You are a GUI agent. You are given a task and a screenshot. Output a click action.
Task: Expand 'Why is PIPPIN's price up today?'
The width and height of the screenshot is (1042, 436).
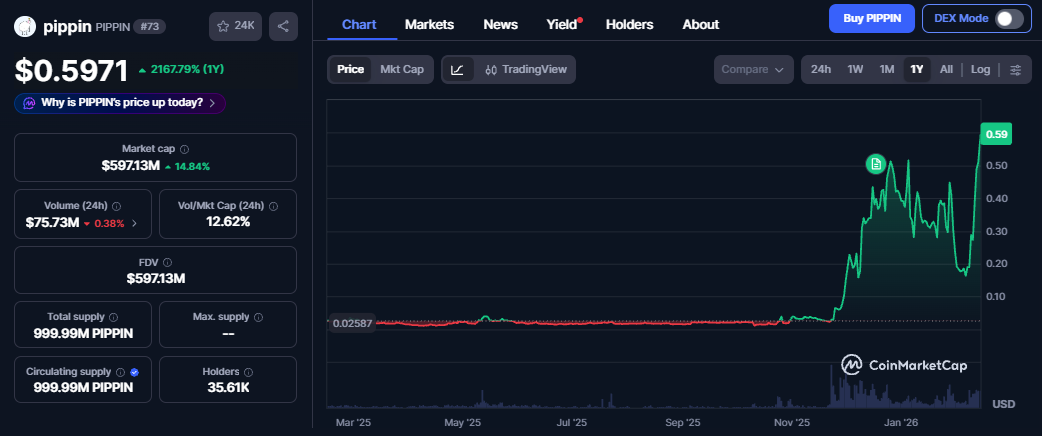point(120,102)
